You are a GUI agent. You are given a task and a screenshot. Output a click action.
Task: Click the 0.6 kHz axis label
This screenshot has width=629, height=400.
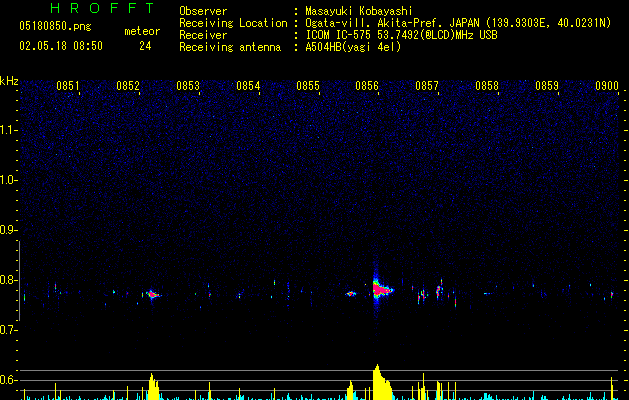pyautogui.click(x=8, y=380)
